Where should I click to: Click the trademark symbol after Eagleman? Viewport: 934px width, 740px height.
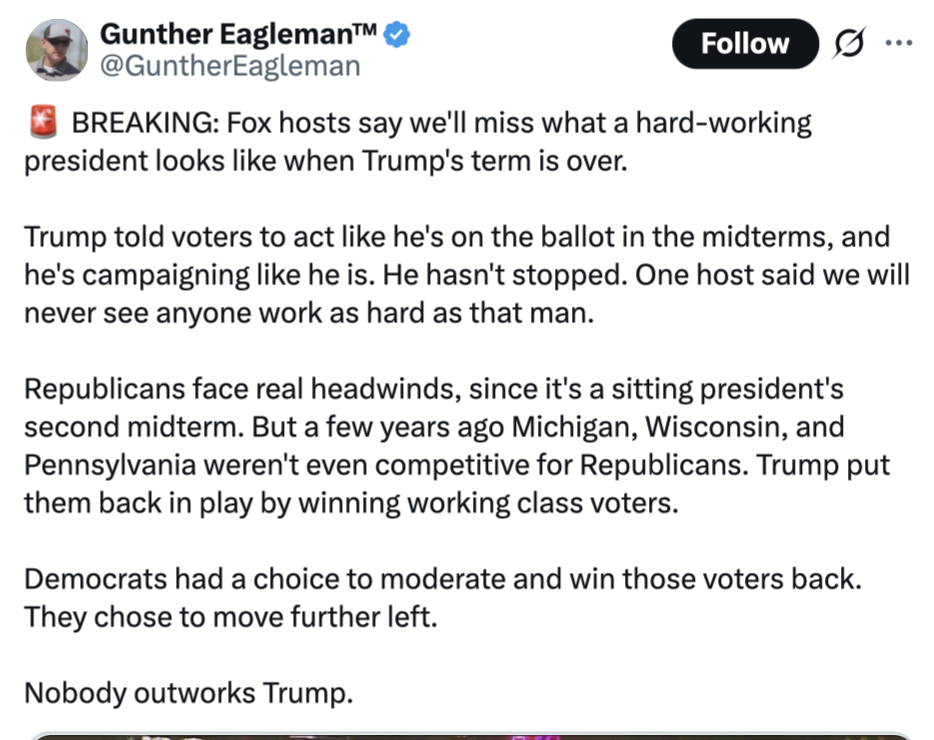coord(366,29)
